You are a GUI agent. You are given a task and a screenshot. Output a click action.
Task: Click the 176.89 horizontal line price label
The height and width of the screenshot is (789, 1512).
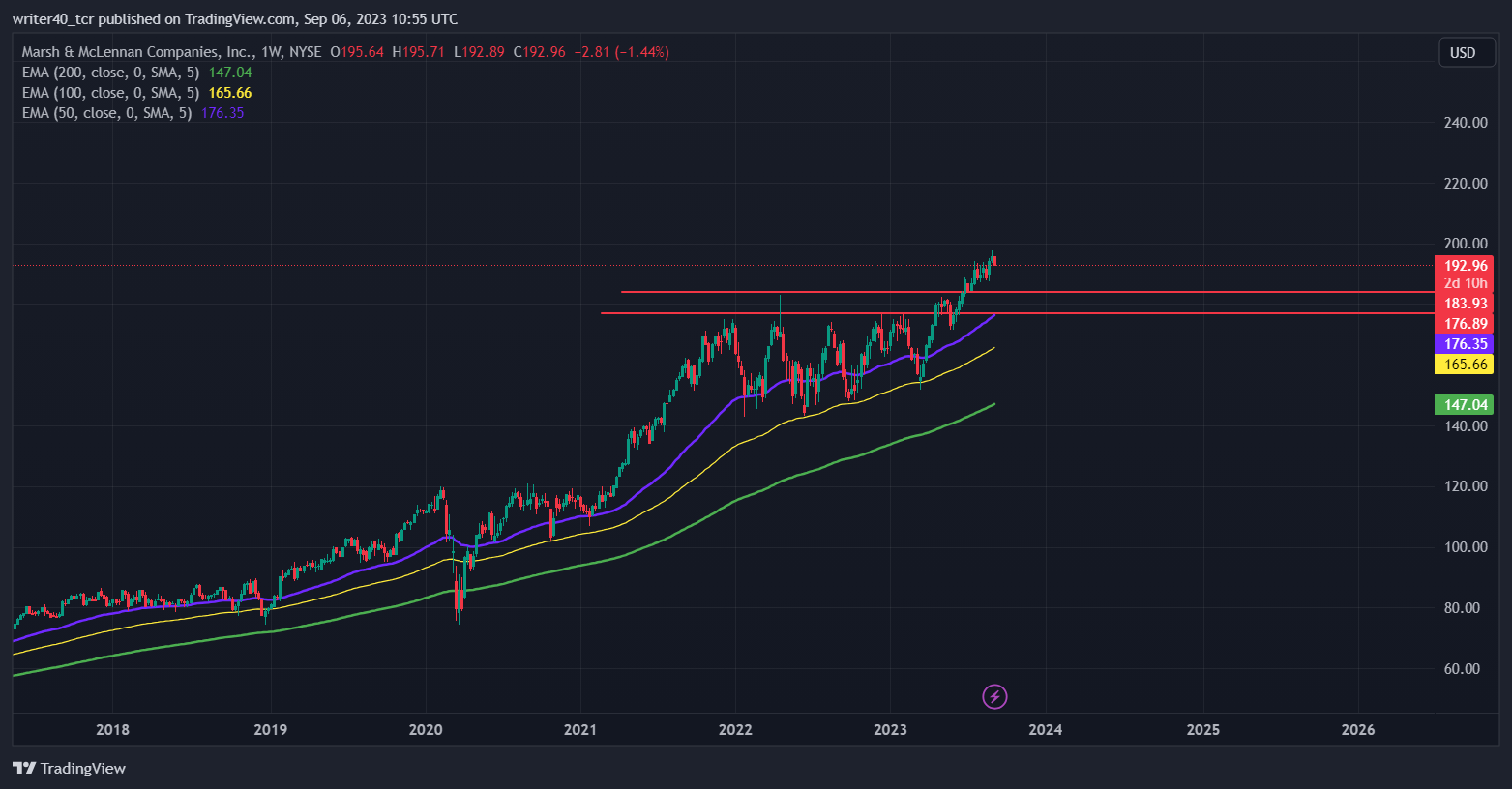(x=1465, y=324)
